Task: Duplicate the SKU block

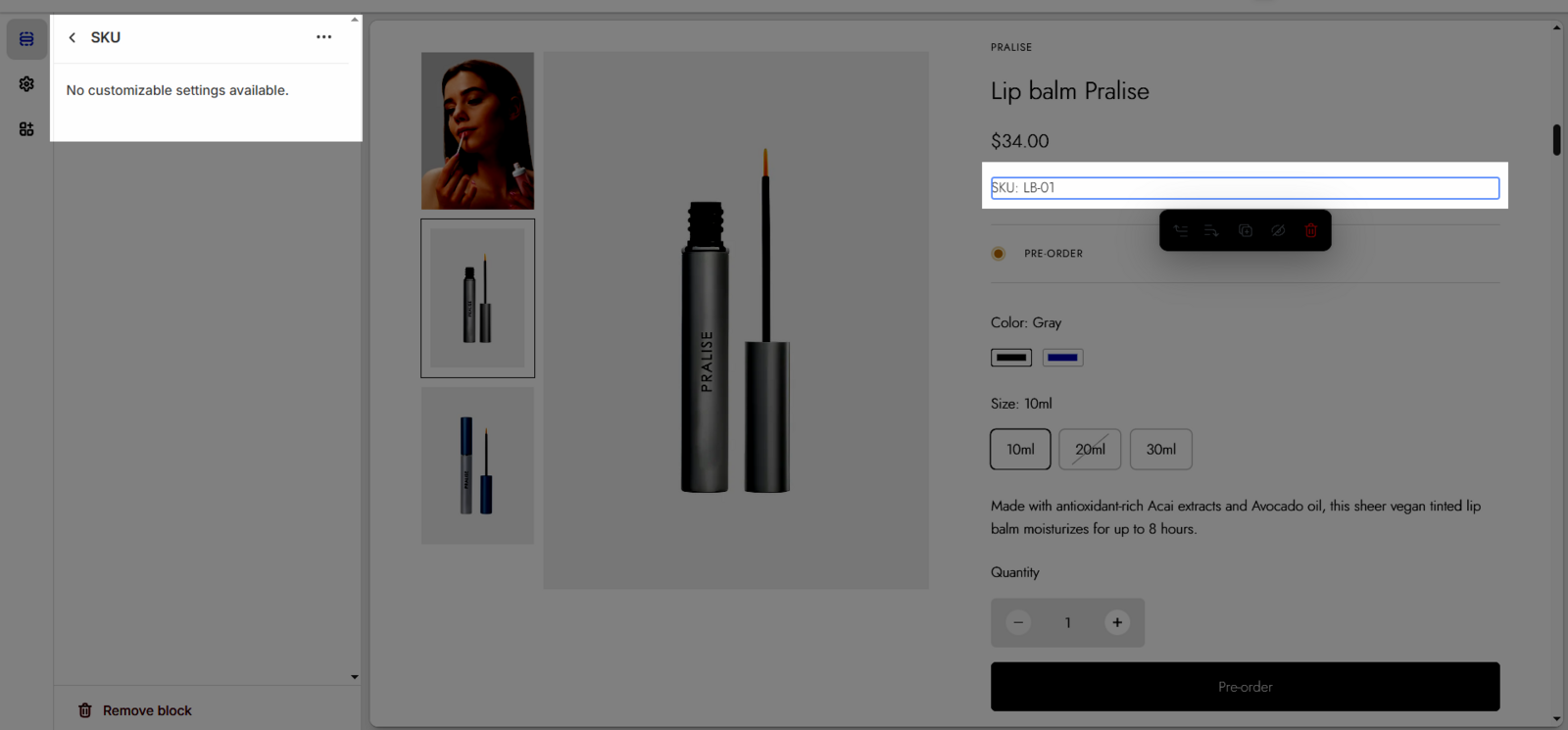Action: coord(1246,230)
